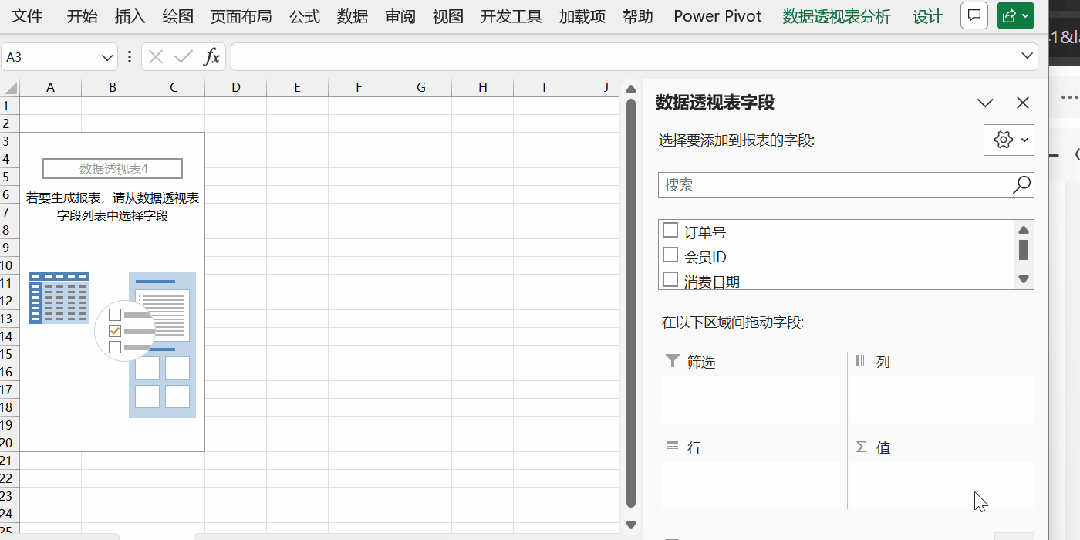Check the 会员ID field checkbox
The image size is (1080, 540).
[670, 255]
